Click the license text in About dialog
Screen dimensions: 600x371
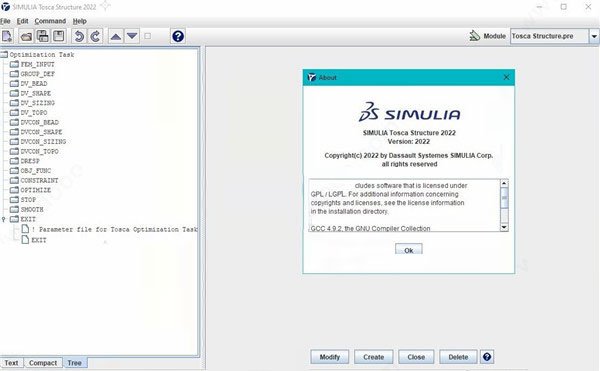(405, 205)
